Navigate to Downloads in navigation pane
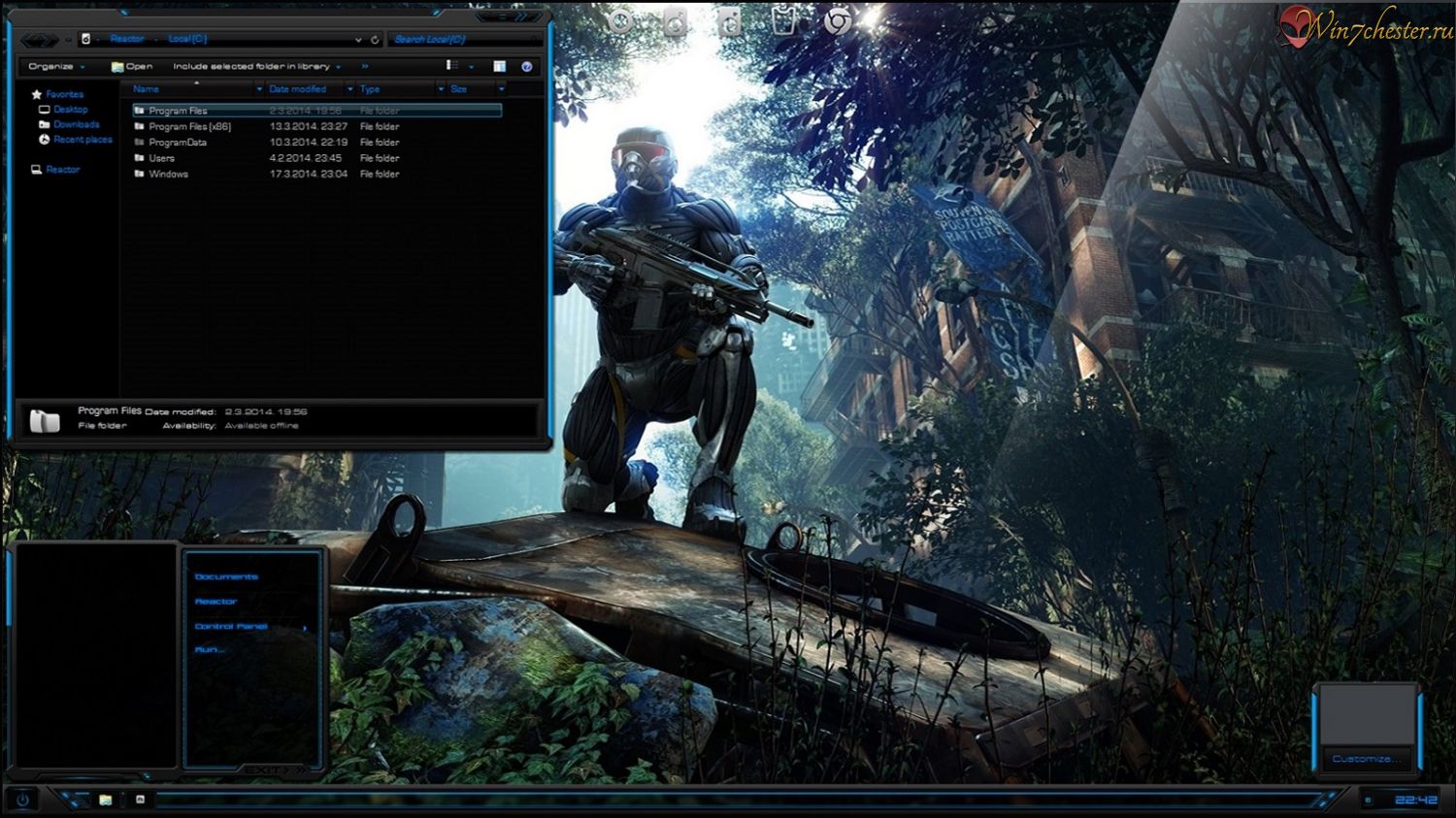1456x818 pixels. click(x=77, y=124)
